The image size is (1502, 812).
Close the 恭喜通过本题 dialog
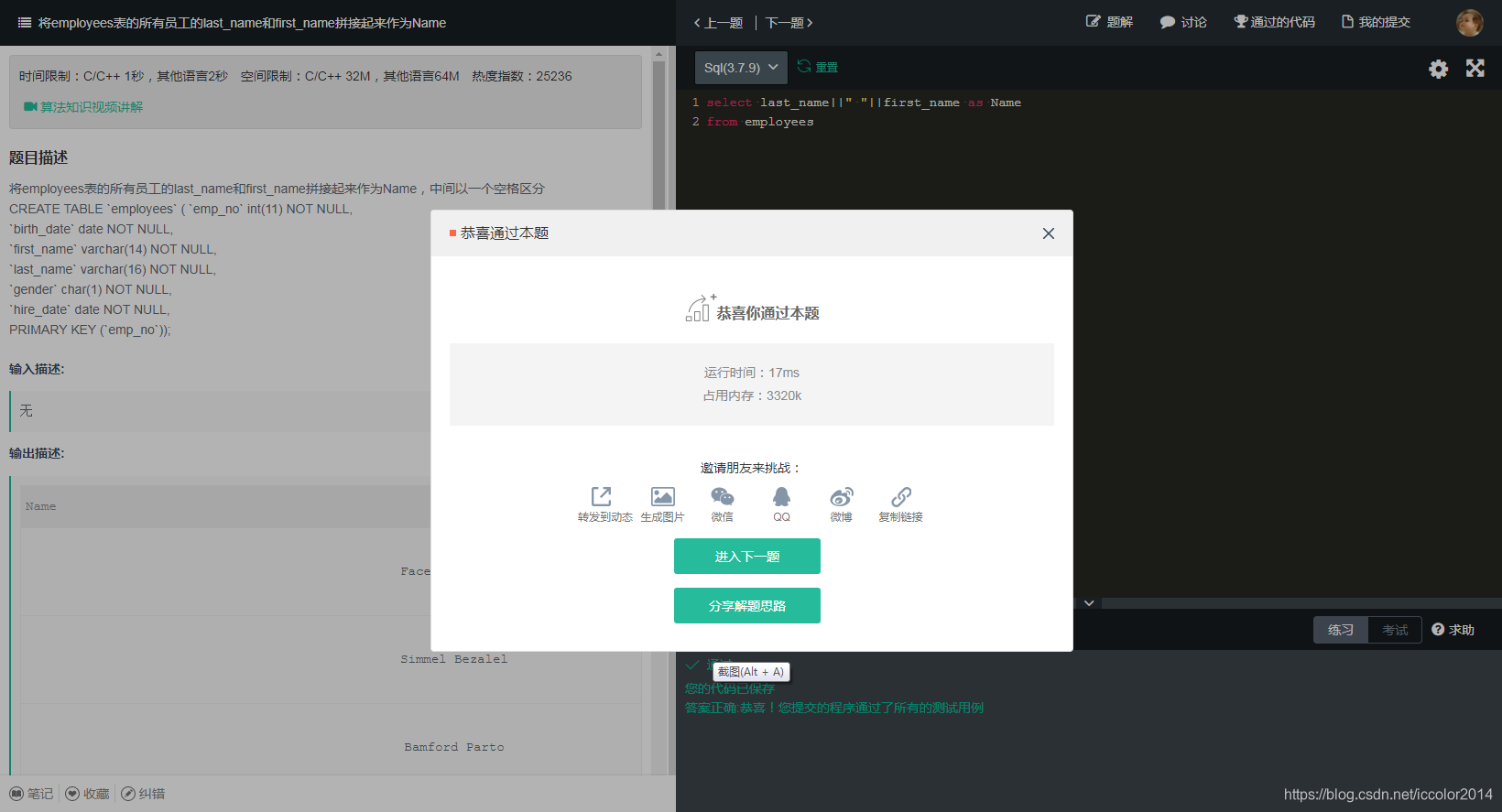click(1049, 233)
